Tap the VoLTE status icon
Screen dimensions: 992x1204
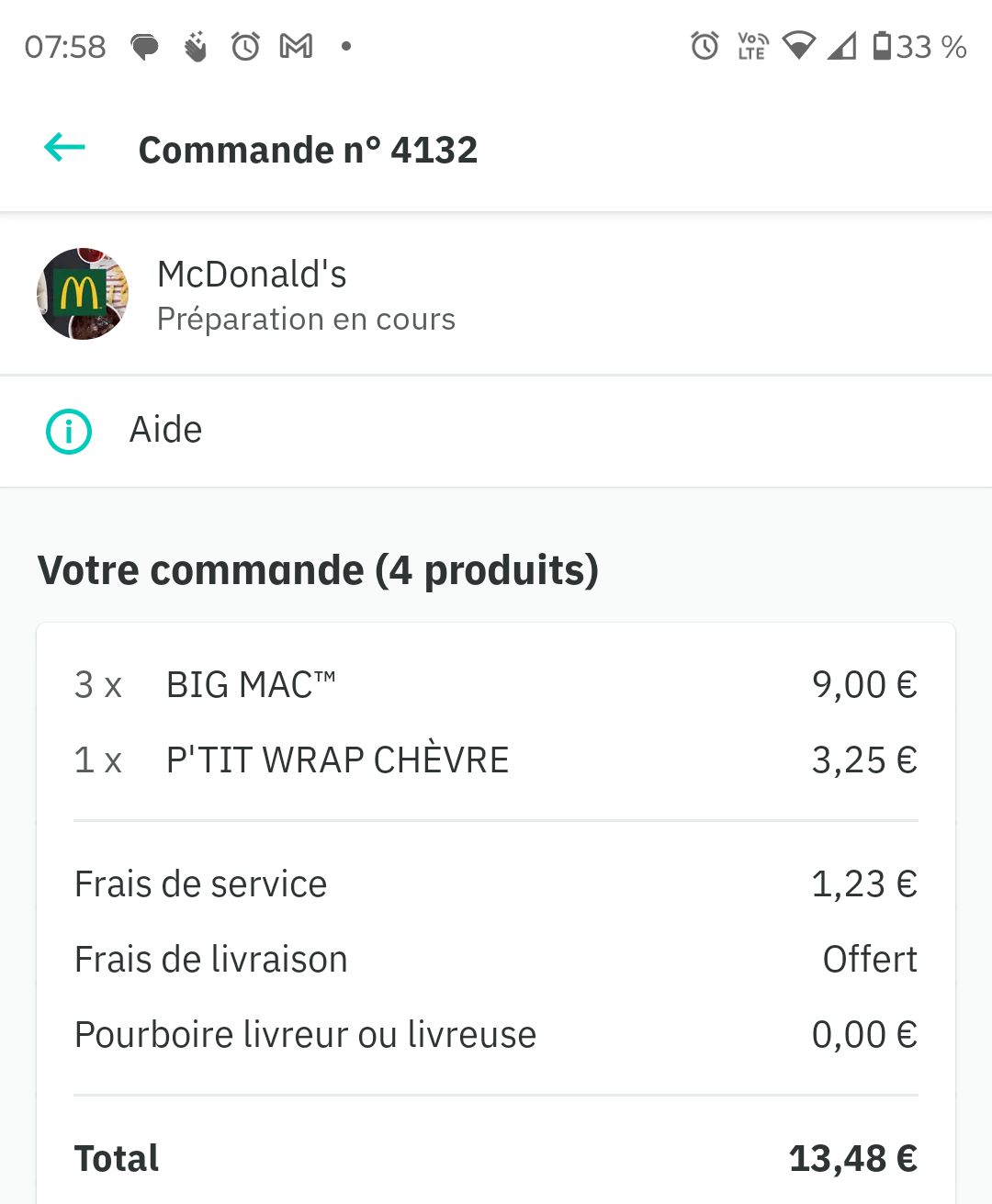[x=753, y=46]
